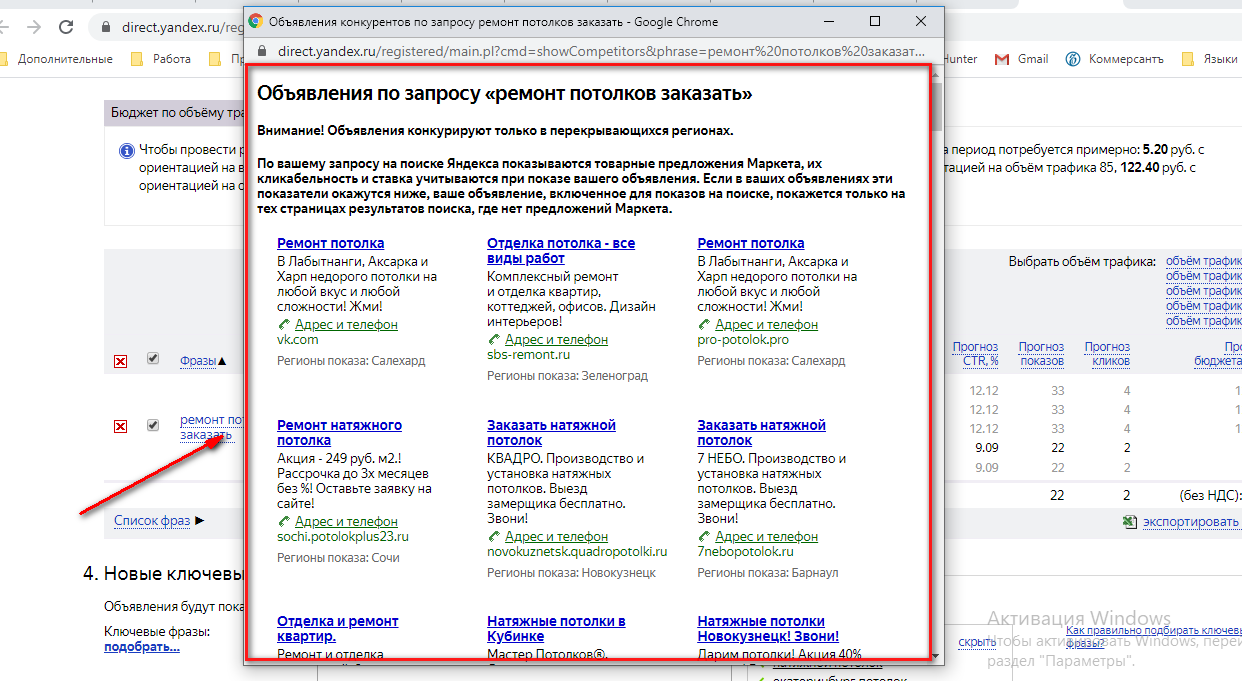1242x681 pixels.
Task: Click Адрес и телефон under the vk.com ad
Action: click(346, 325)
